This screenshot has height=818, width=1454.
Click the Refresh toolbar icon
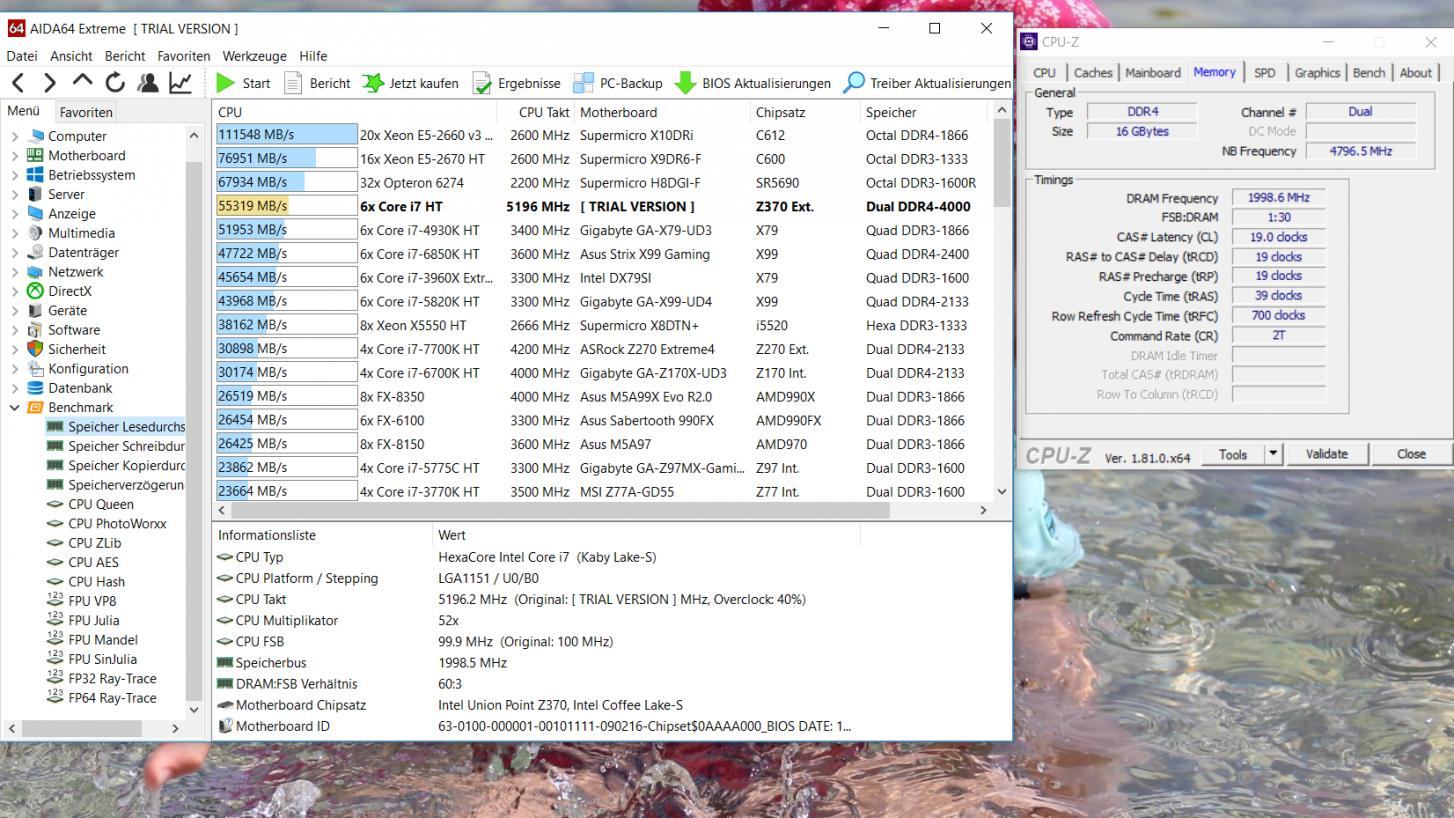click(115, 83)
